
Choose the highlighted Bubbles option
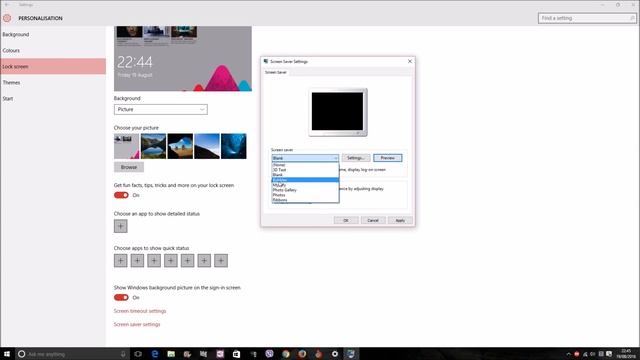click(x=305, y=180)
